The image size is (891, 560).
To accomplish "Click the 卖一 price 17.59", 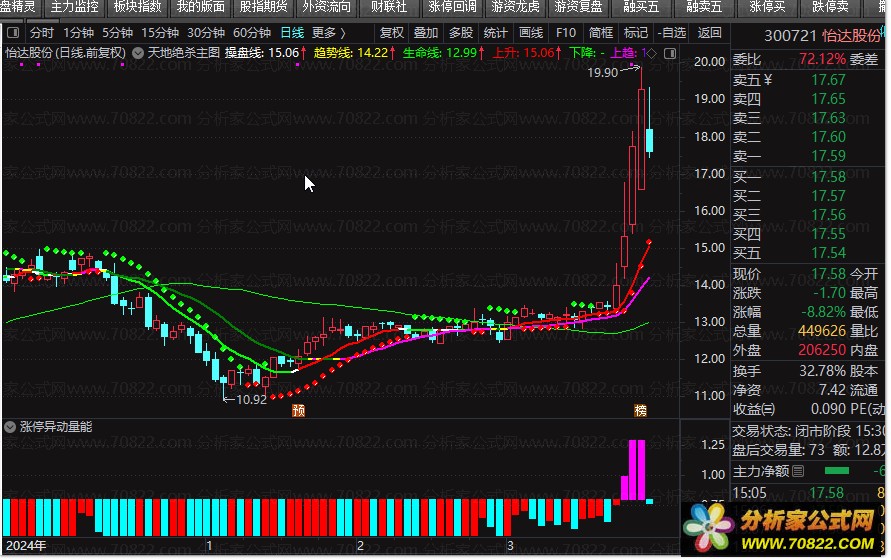I will [x=828, y=156].
